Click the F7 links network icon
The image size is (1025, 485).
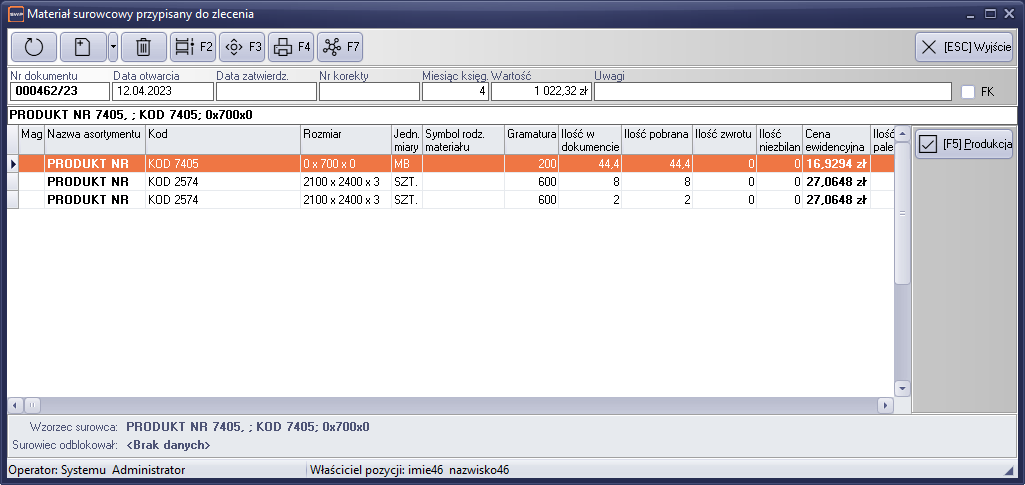pyautogui.click(x=340, y=47)
